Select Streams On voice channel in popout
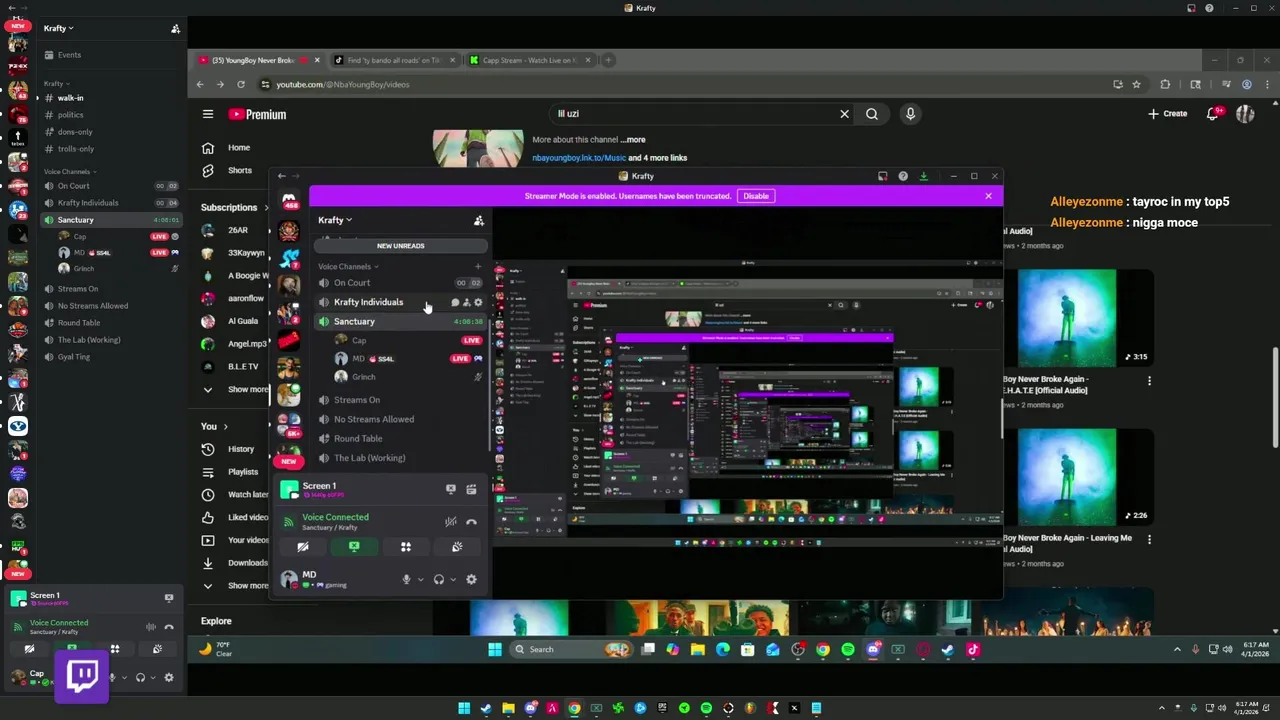The width and height of the screenshot is (1280, 720). pyautogui.click(x=400, y=400)
